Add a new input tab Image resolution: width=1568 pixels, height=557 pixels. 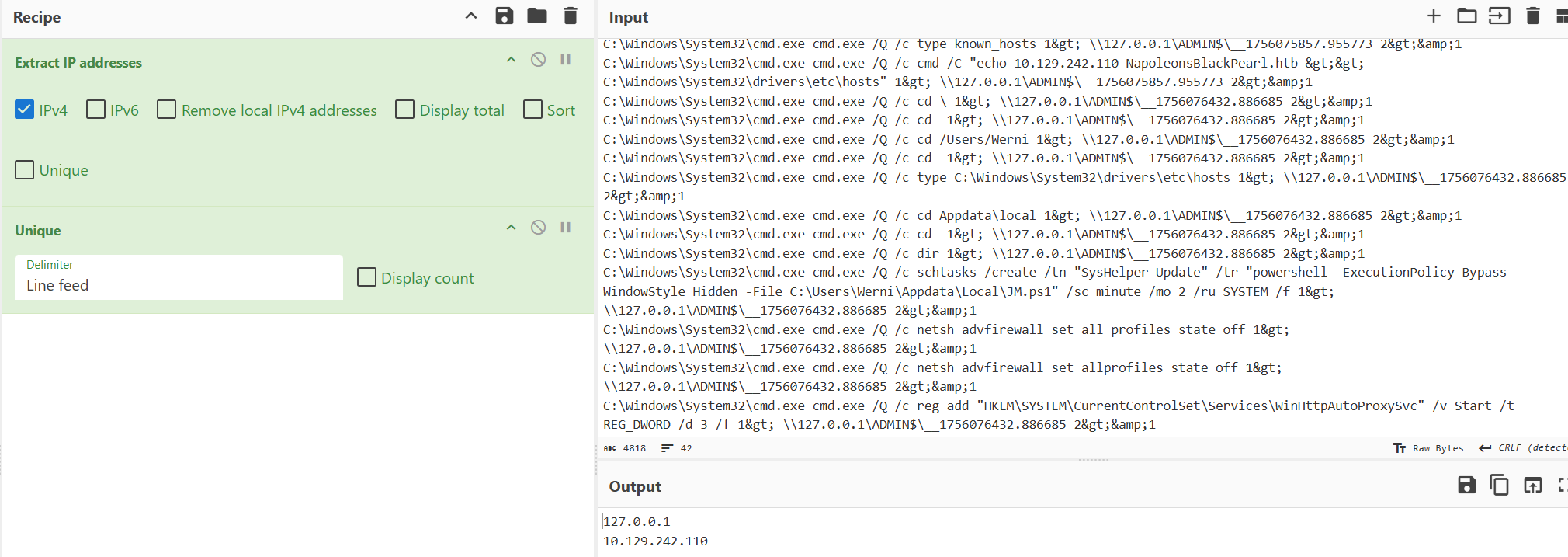coord(1434,16)
